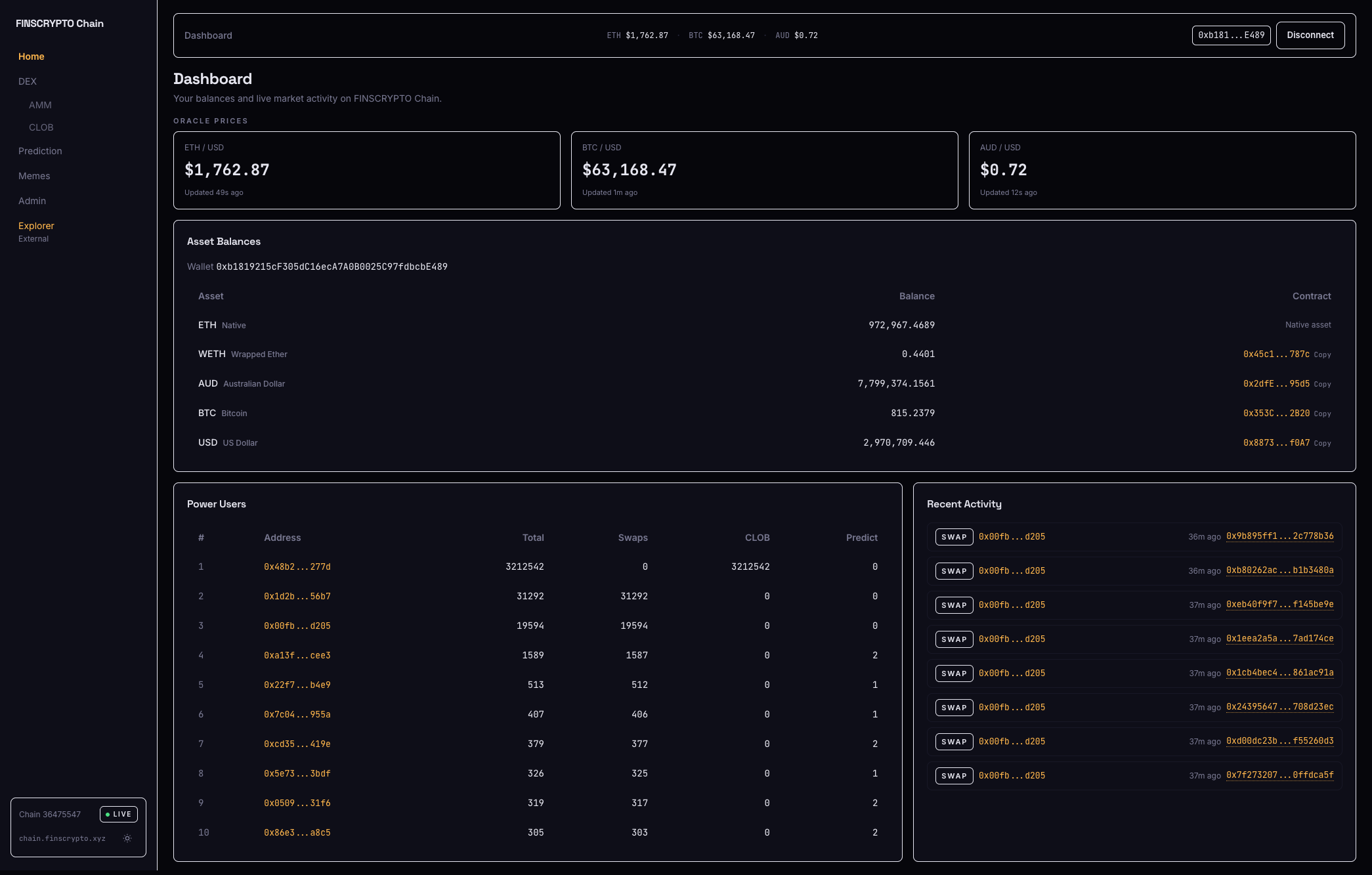Click chain.finscrypto.xyz in sidebar footer
Viewport: 1372px width, 875px height.
[x=62, y=838]
